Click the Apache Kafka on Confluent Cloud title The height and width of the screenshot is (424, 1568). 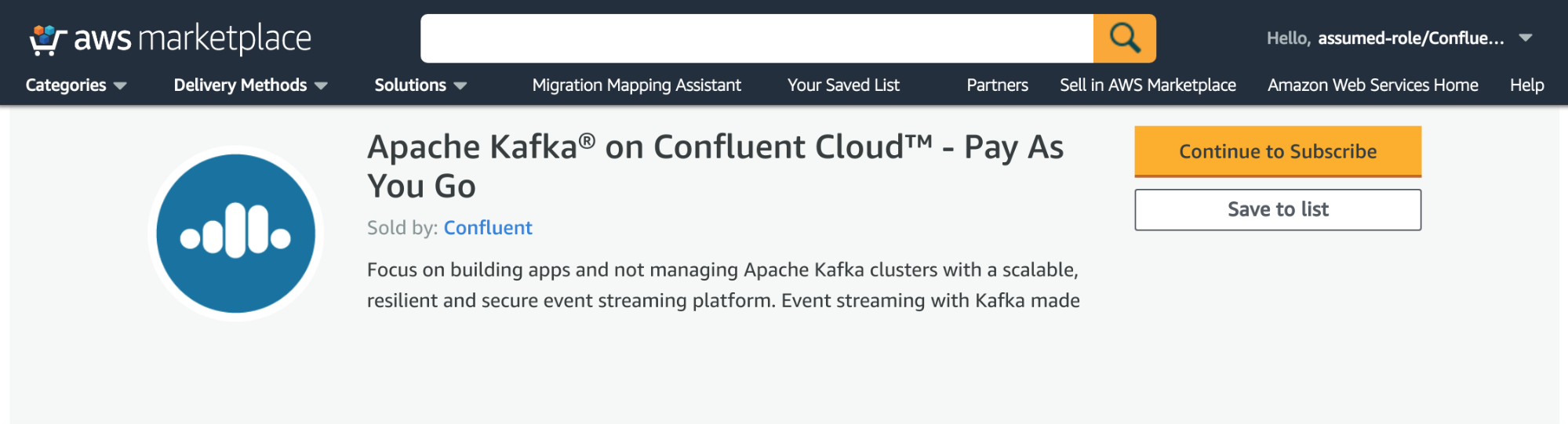coord(715,166)
